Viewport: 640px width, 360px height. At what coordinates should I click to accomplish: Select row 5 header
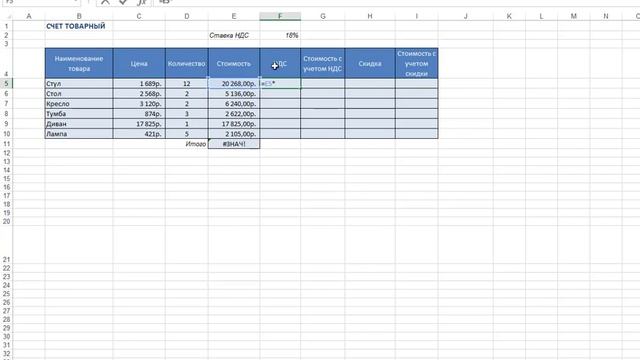coord(6,83)
